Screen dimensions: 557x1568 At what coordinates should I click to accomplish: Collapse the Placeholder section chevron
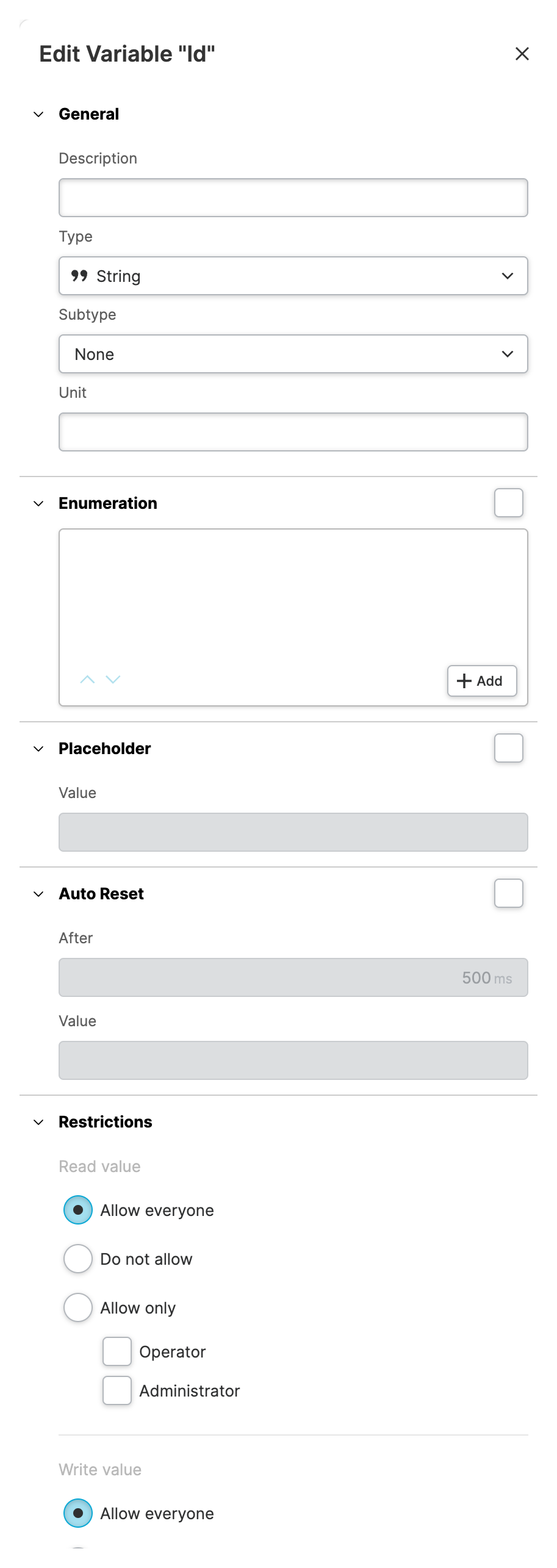pos(38,749)
